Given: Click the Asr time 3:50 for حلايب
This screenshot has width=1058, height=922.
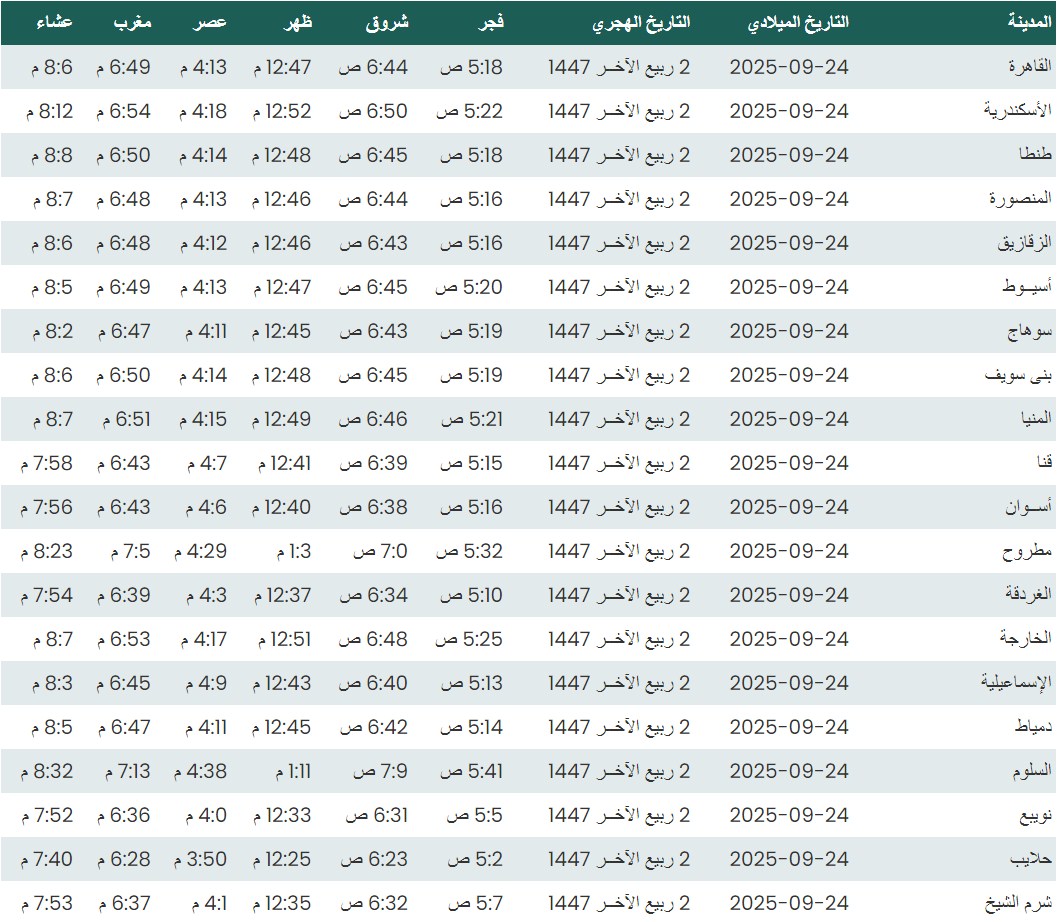Looking at the screenshot, I should (x=201, y=859).
